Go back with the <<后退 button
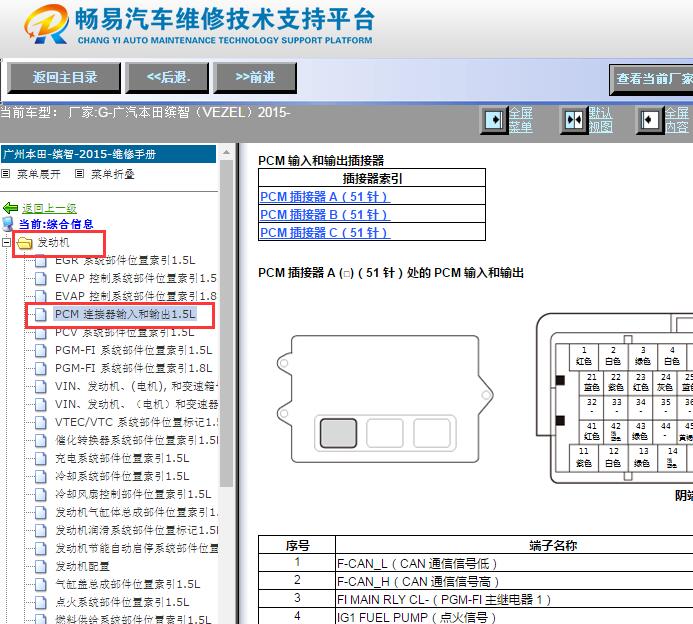 coord(167,78)
